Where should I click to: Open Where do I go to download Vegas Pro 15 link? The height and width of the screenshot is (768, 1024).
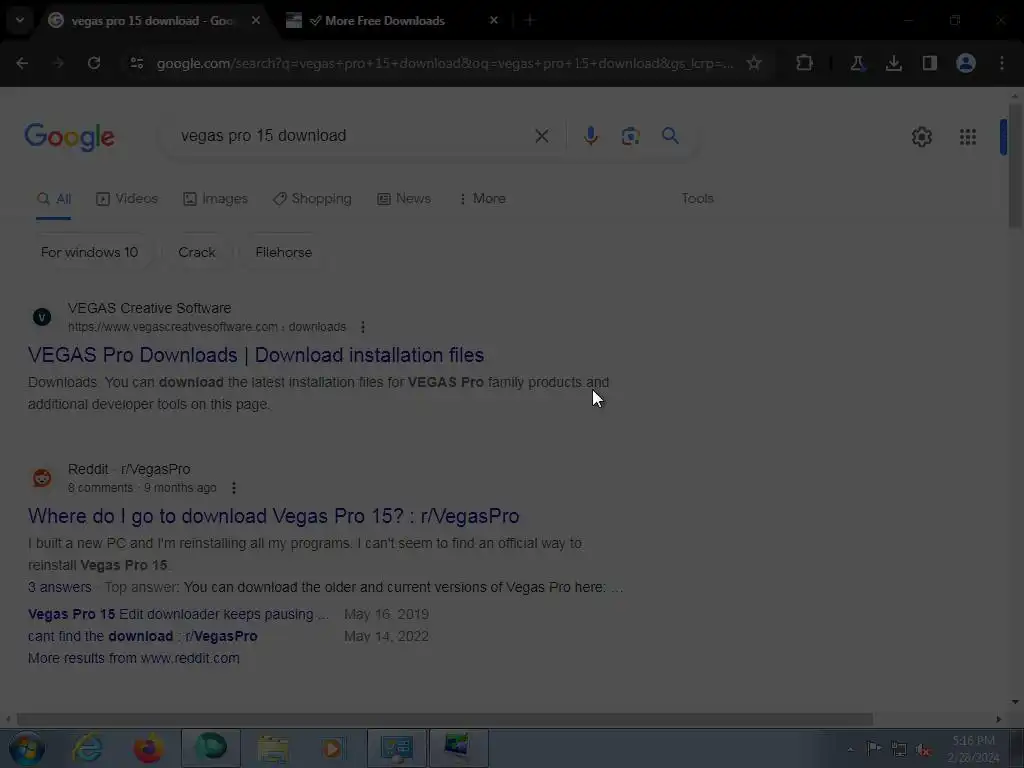click(x=274, y=516)
